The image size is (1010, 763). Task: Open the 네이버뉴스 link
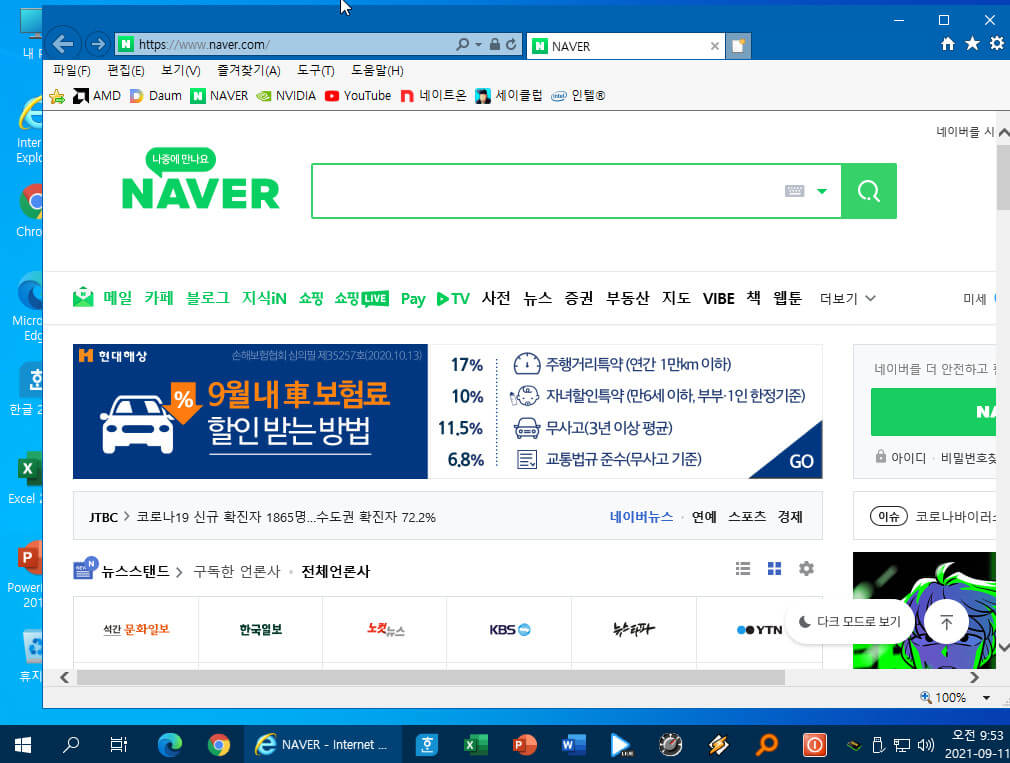641,516
